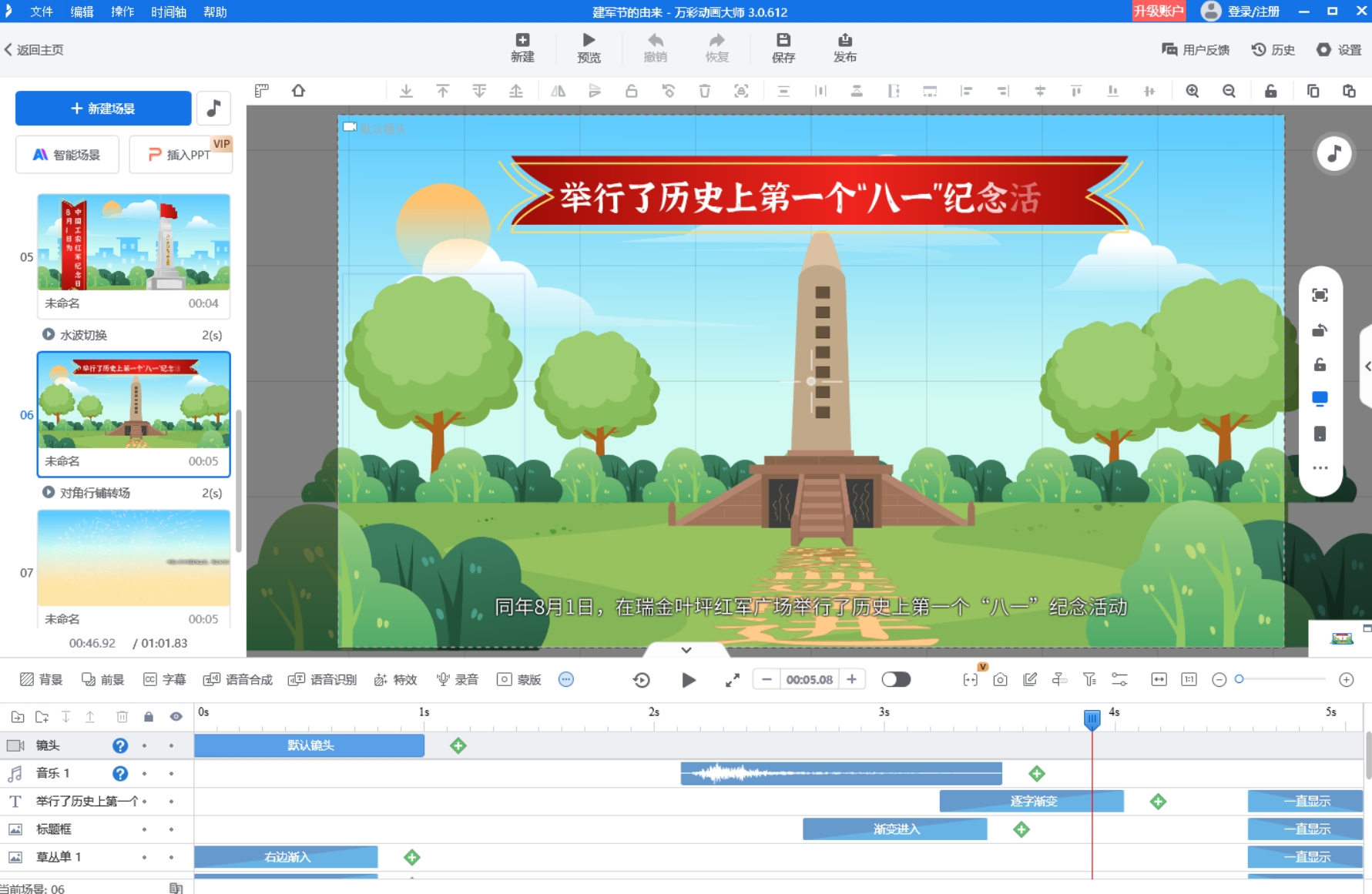Click the 智能场景 button
Screen dimensions: 1372x894
point(67,155)
